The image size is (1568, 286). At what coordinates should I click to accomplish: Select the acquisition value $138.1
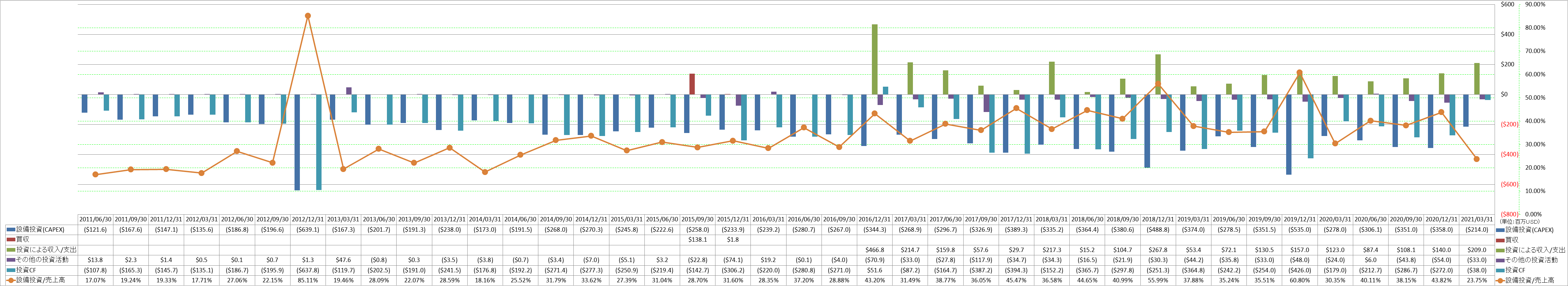[697, 240]
